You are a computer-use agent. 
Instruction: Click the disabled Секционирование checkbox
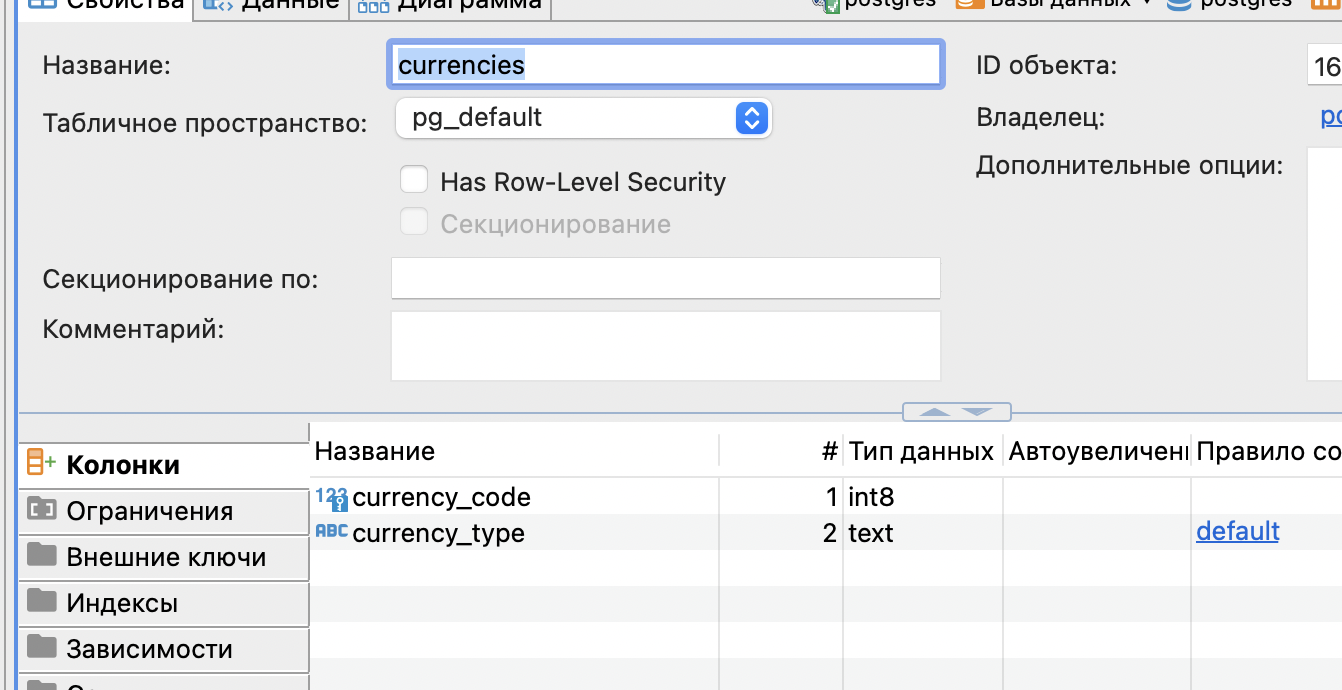[x=414, y=221]
